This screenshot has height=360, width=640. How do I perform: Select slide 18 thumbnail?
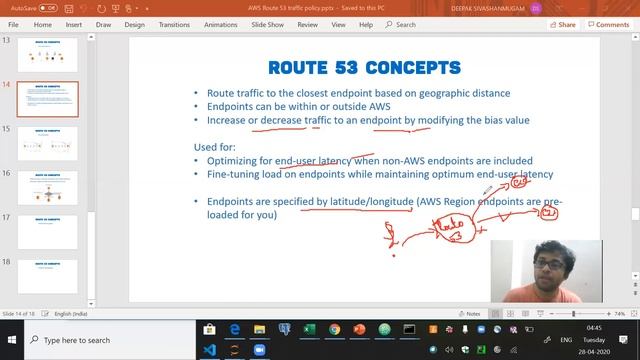point(47,276)
